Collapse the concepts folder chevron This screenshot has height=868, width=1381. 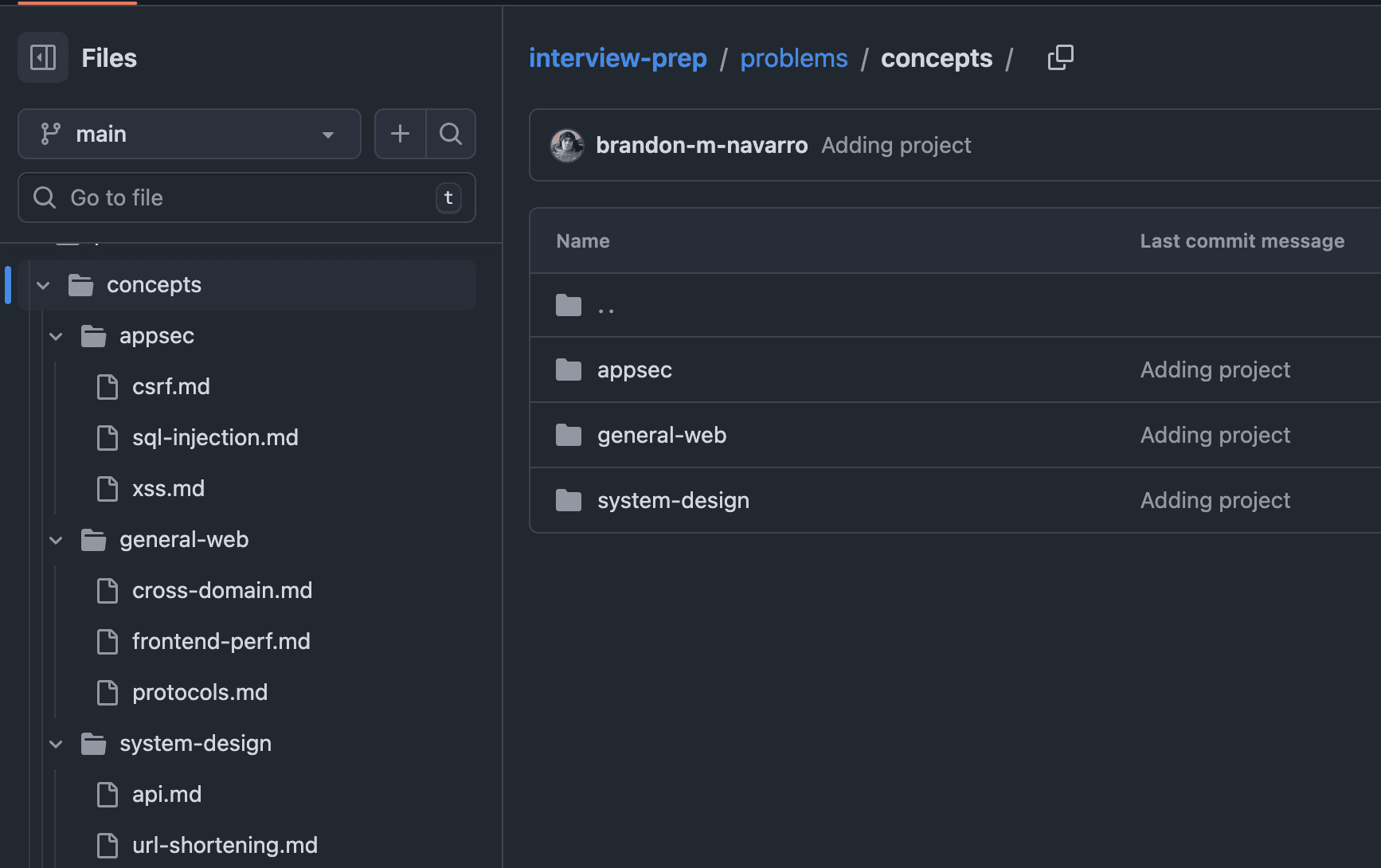pyautogui.click(x=44, y=285)
